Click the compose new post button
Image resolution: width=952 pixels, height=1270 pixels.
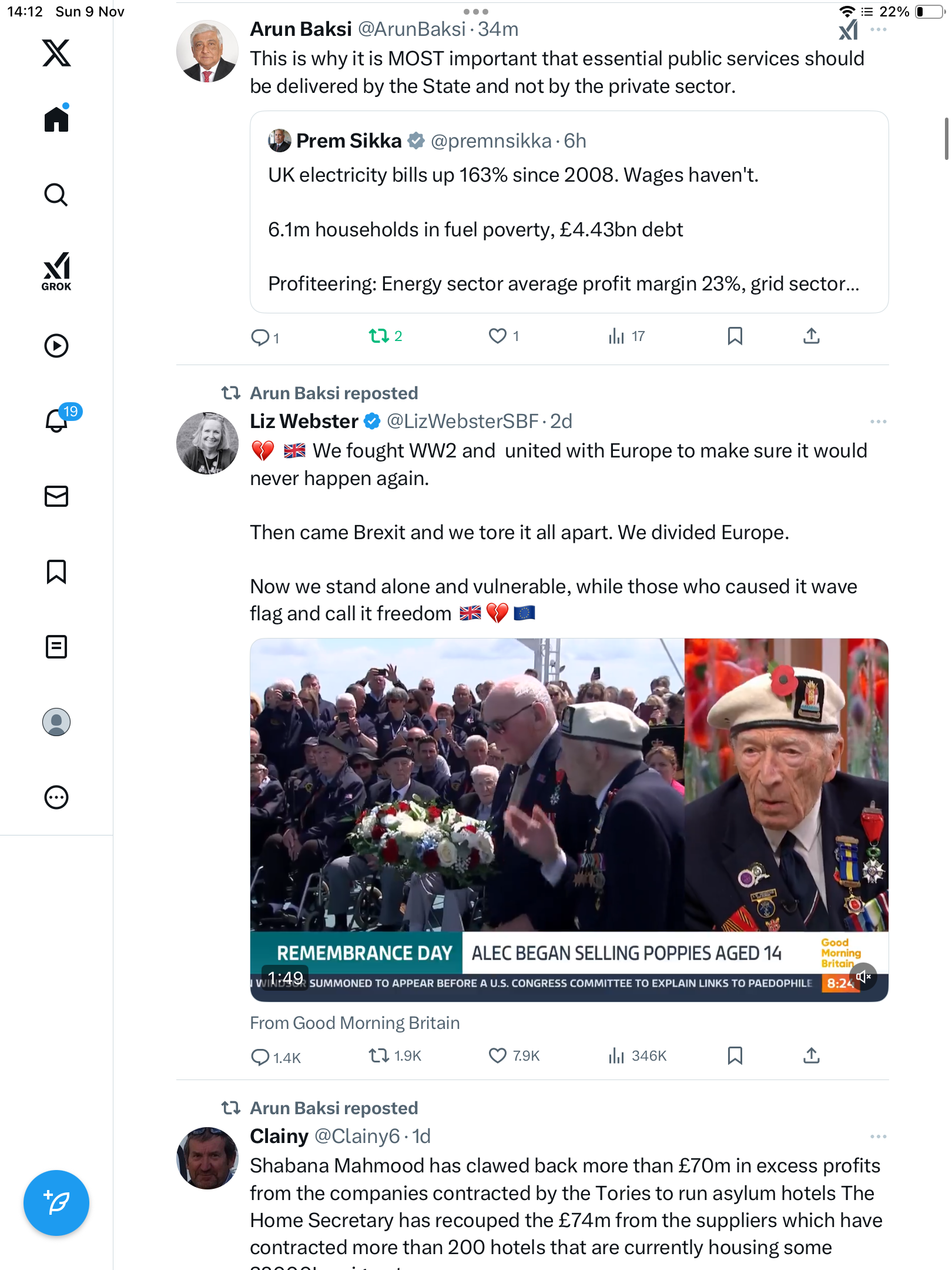[x=56, y=1203]
